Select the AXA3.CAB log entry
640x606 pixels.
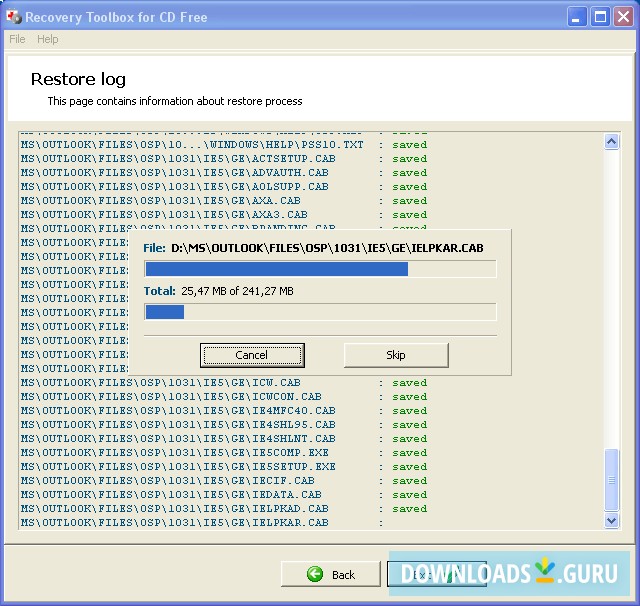224,215
